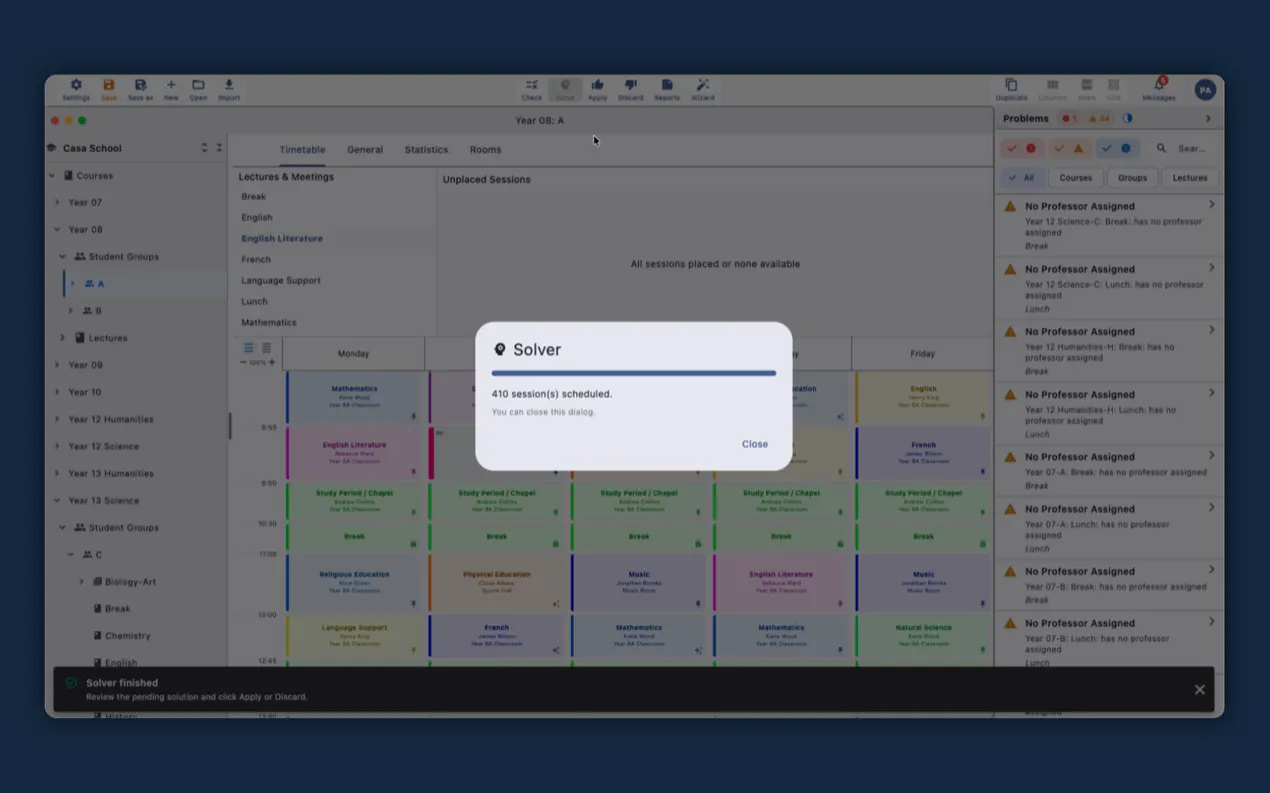Image resolution: width=1270 pixels, height=793 pixels.
Task: Expand the Year 12 Humanities node
Action: (57, 419)
